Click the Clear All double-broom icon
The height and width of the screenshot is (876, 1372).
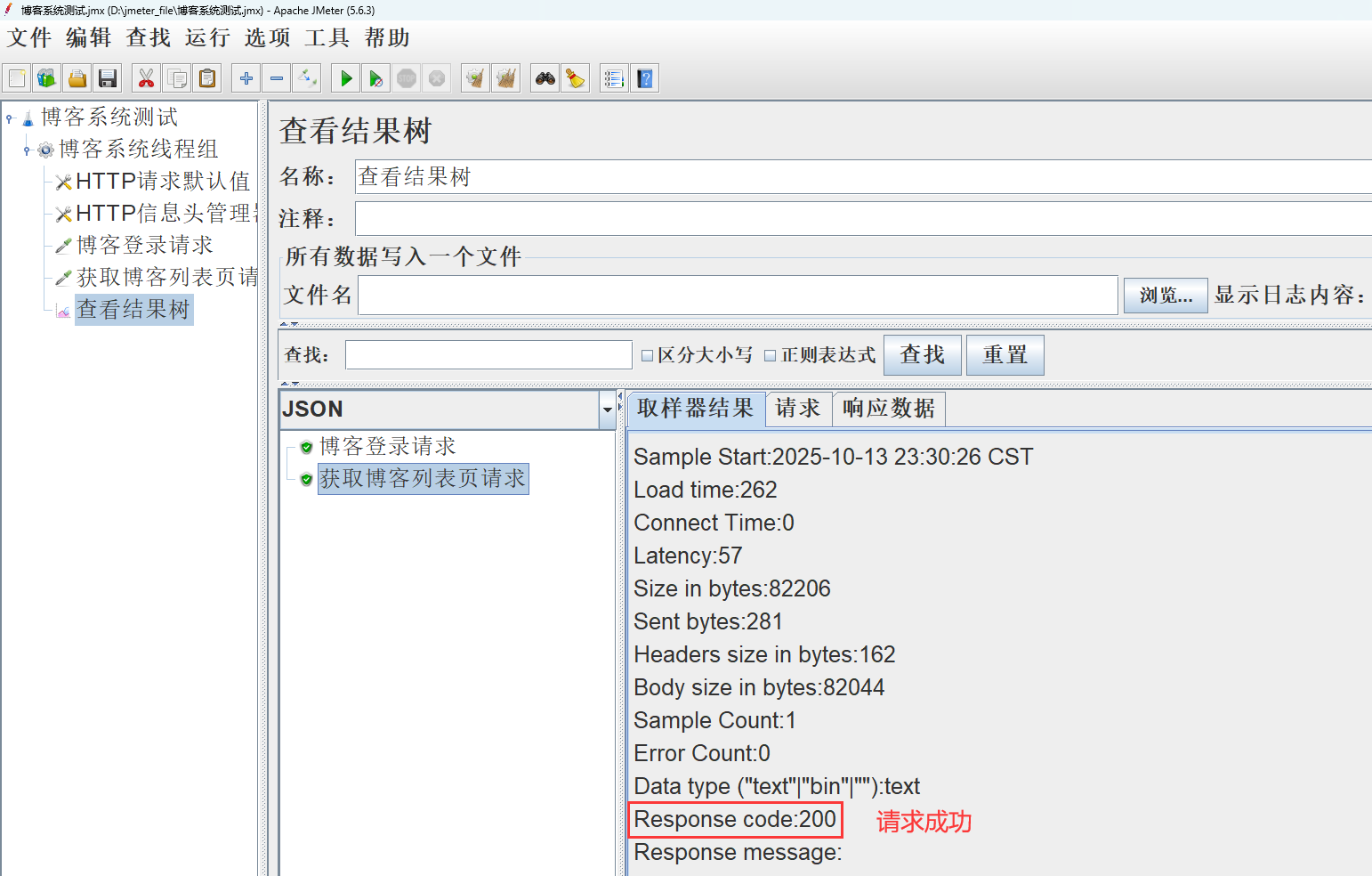506,78
